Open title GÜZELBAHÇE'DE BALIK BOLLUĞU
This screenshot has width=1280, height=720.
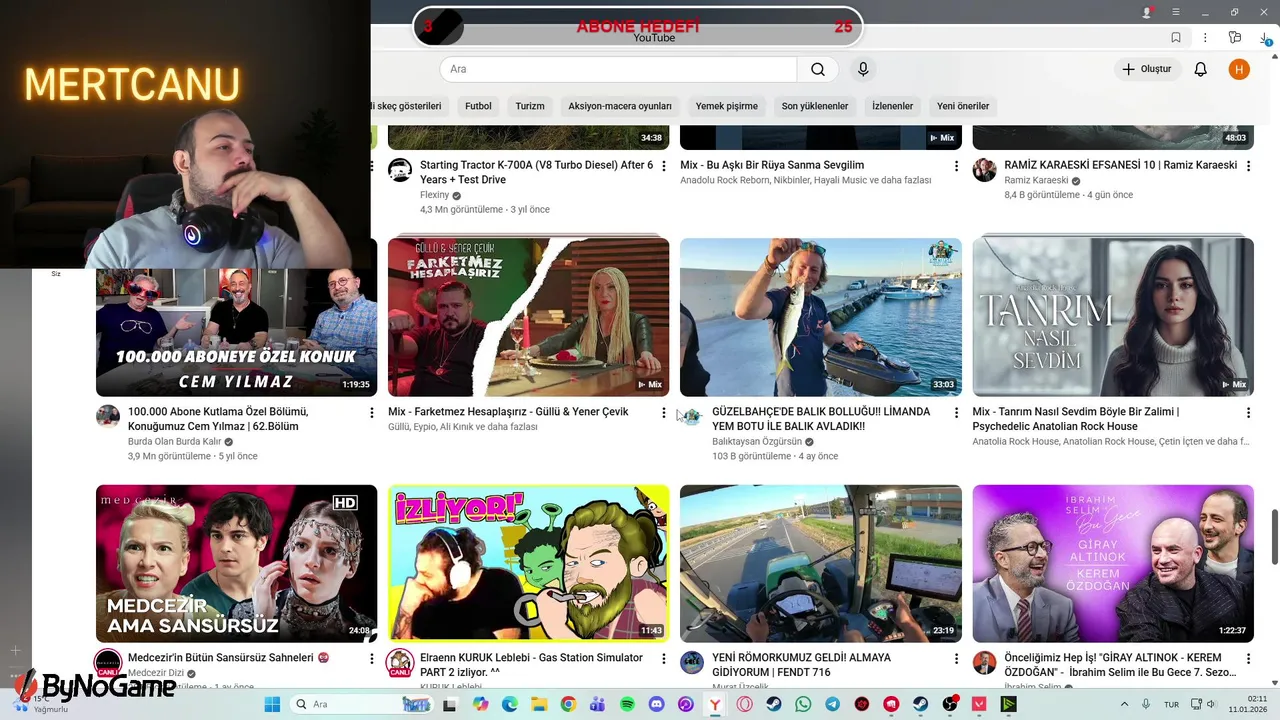point(821,419)
